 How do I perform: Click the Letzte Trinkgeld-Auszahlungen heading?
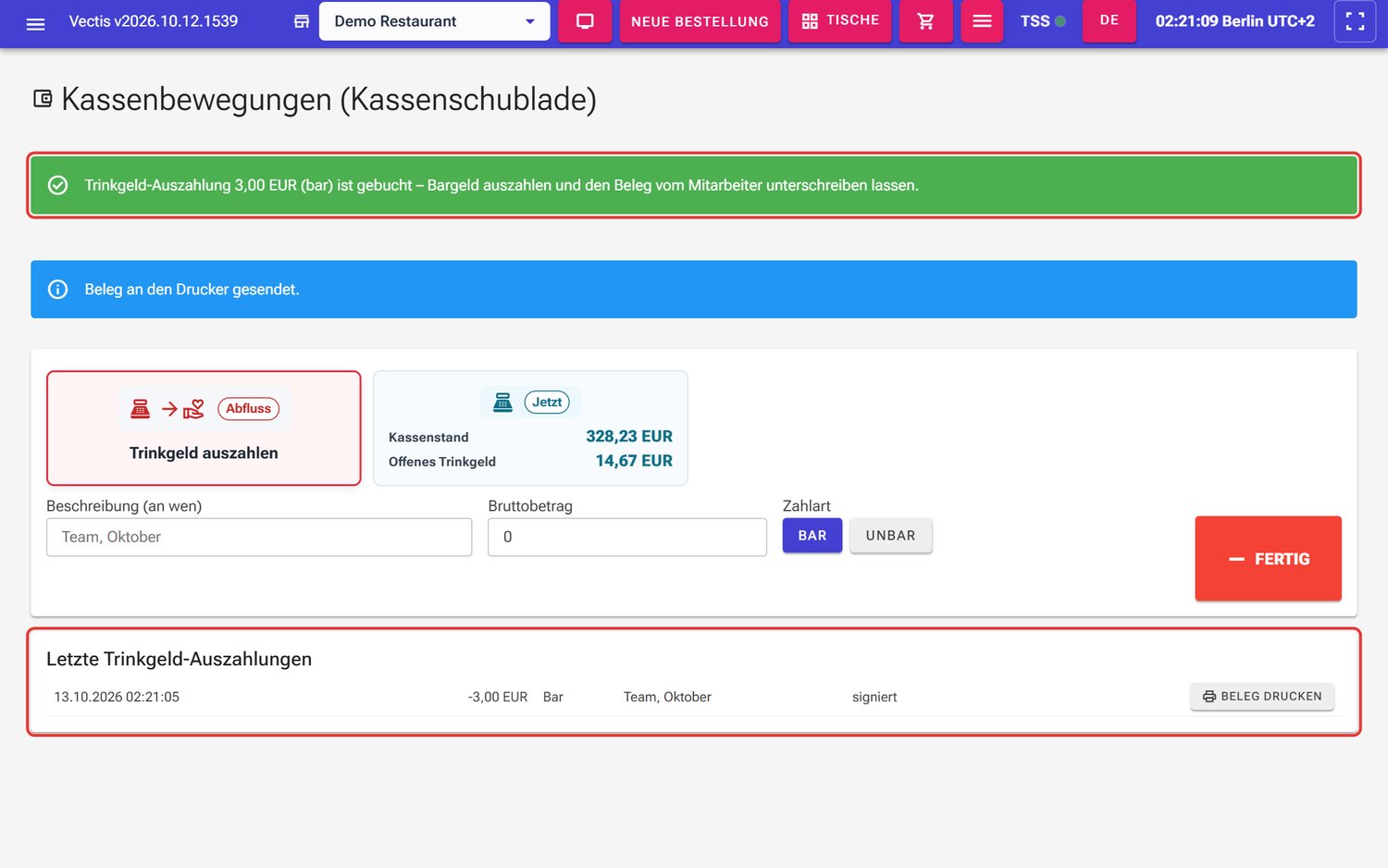[179, 659]
